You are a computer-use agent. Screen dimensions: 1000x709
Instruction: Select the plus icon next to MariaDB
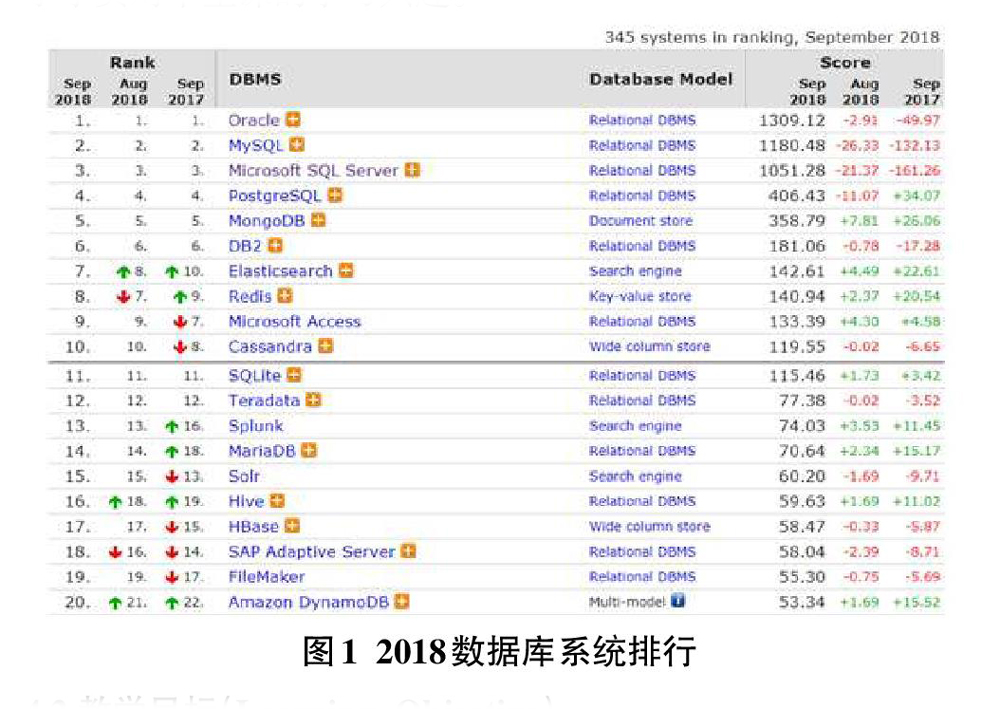309,451
